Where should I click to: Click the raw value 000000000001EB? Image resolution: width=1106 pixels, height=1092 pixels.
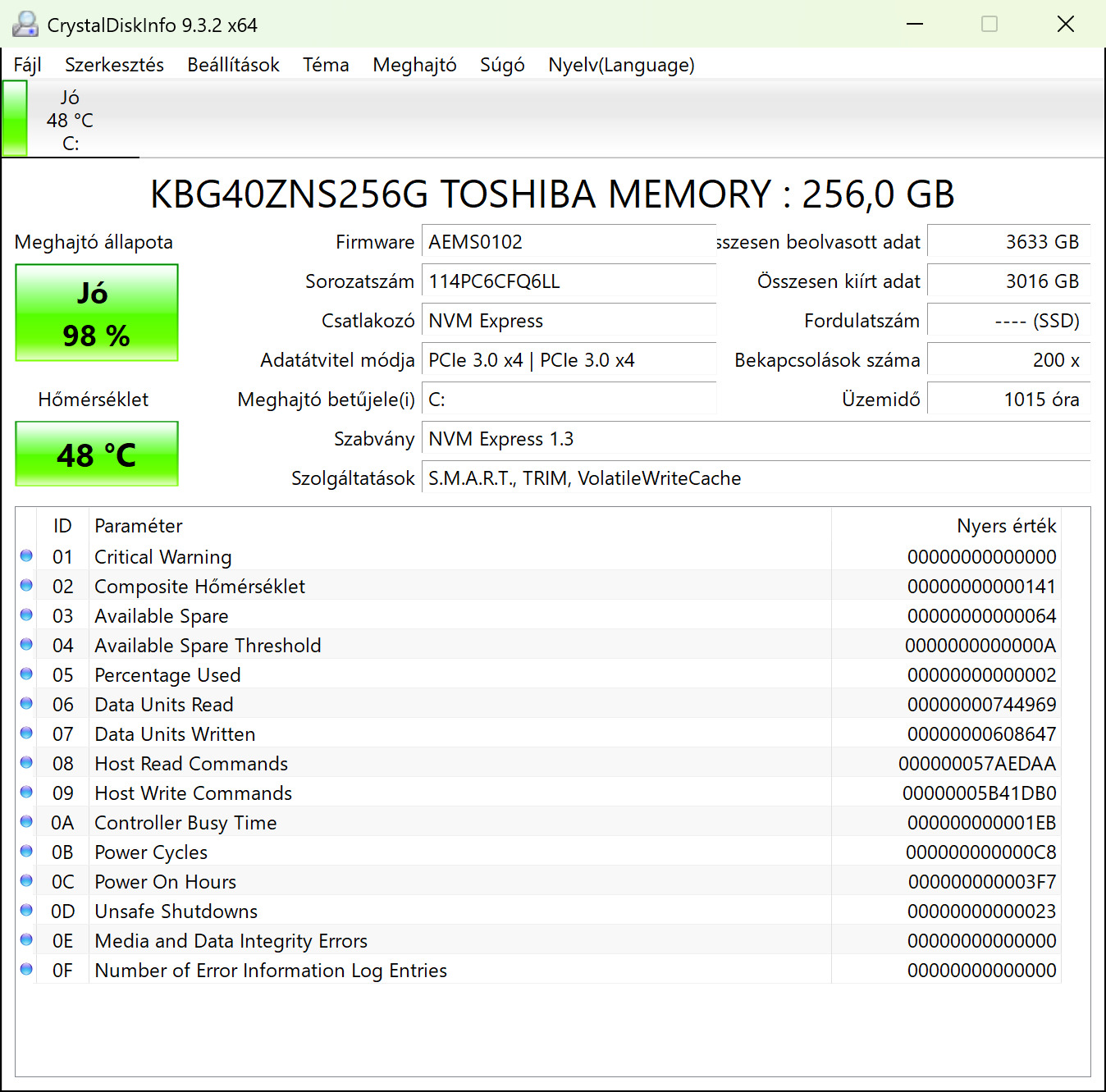pos(982,823)
